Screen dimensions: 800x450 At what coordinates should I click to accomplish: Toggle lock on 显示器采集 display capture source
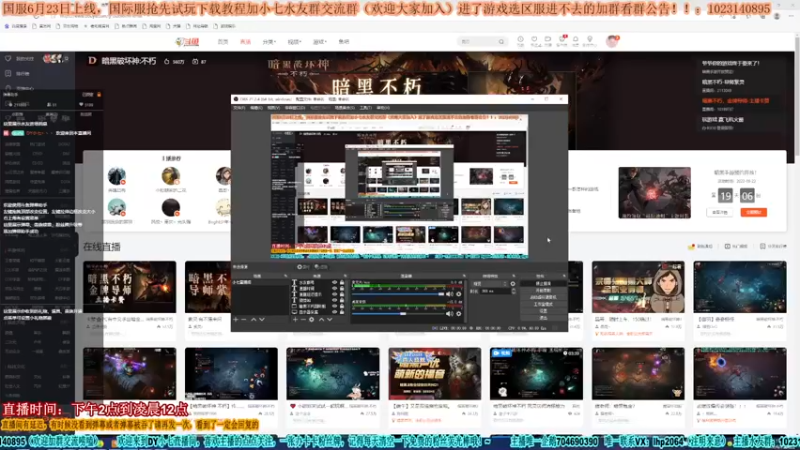(x=342, y=312)
